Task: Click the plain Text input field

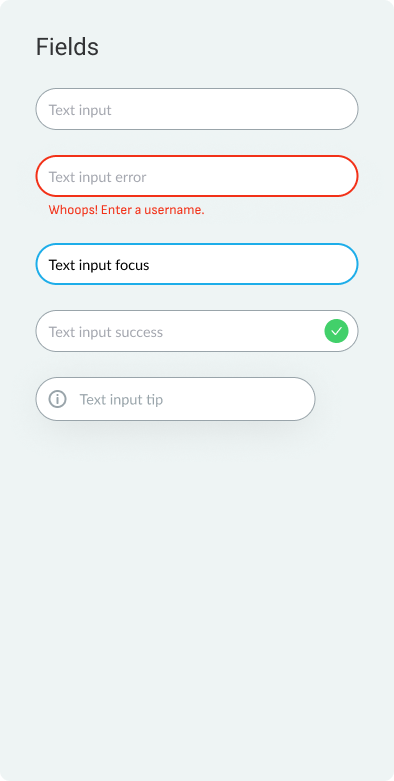Action: coord(197,109)
